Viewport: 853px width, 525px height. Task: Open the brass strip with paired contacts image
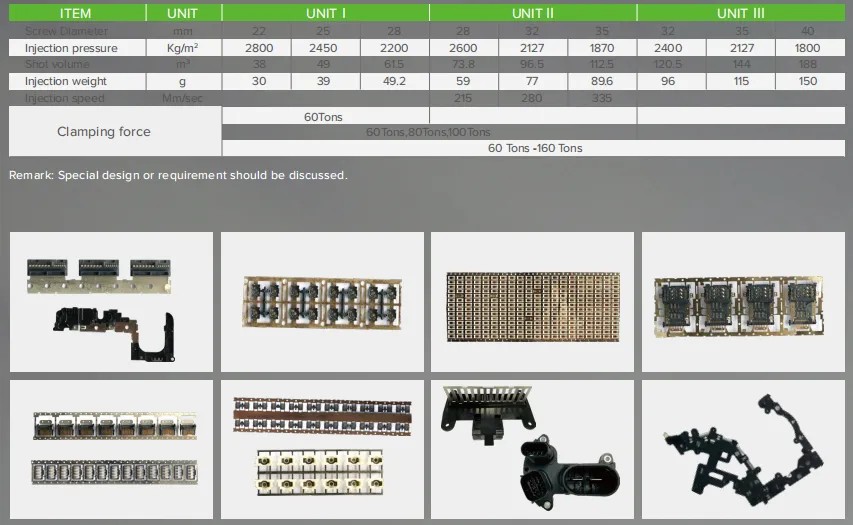click(322, 302)
